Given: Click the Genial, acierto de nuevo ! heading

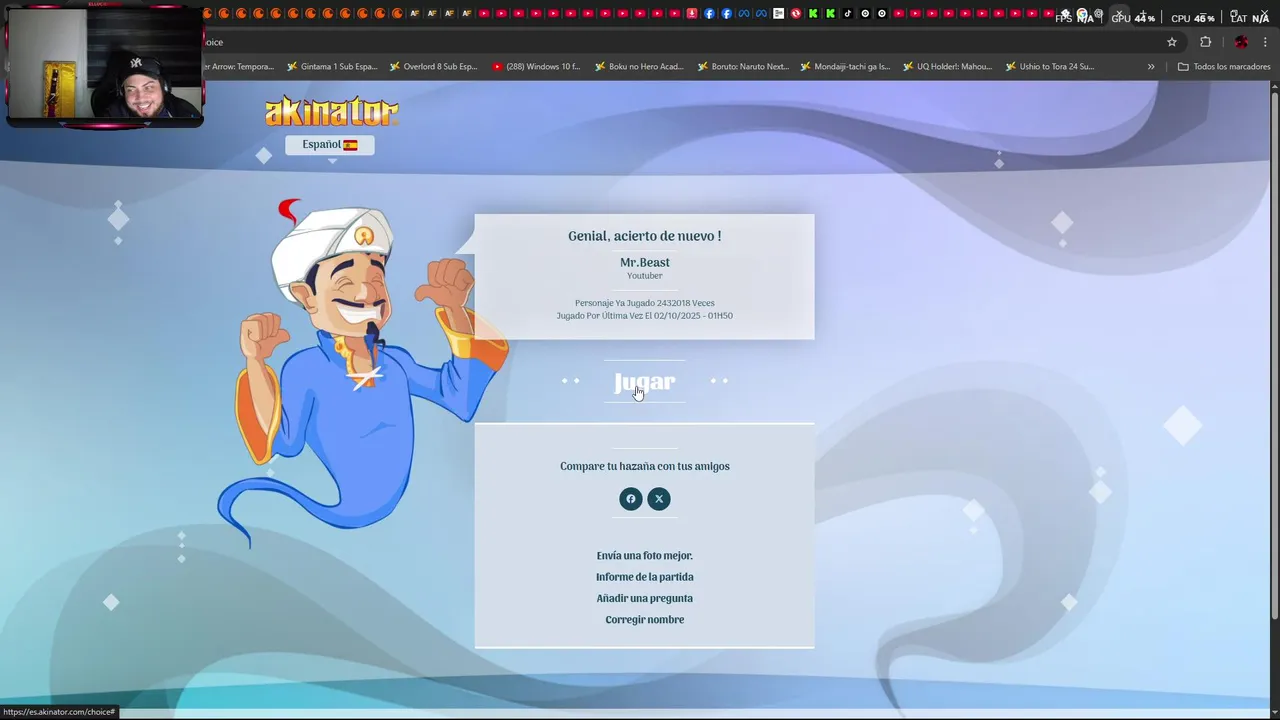Looking at the screenshot, I should [x=645, y=236].
